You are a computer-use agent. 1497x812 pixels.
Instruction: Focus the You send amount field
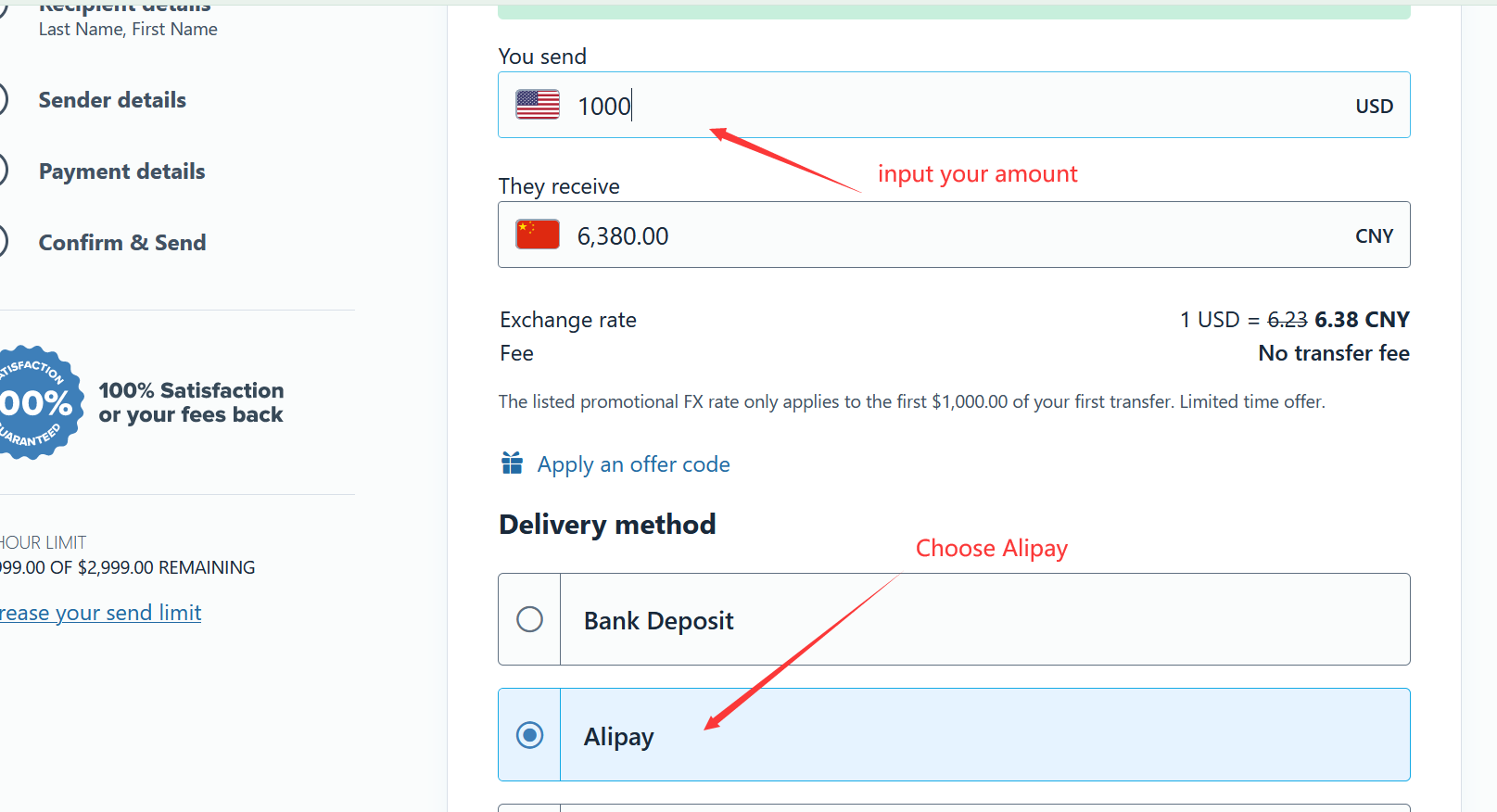[954, 105]
